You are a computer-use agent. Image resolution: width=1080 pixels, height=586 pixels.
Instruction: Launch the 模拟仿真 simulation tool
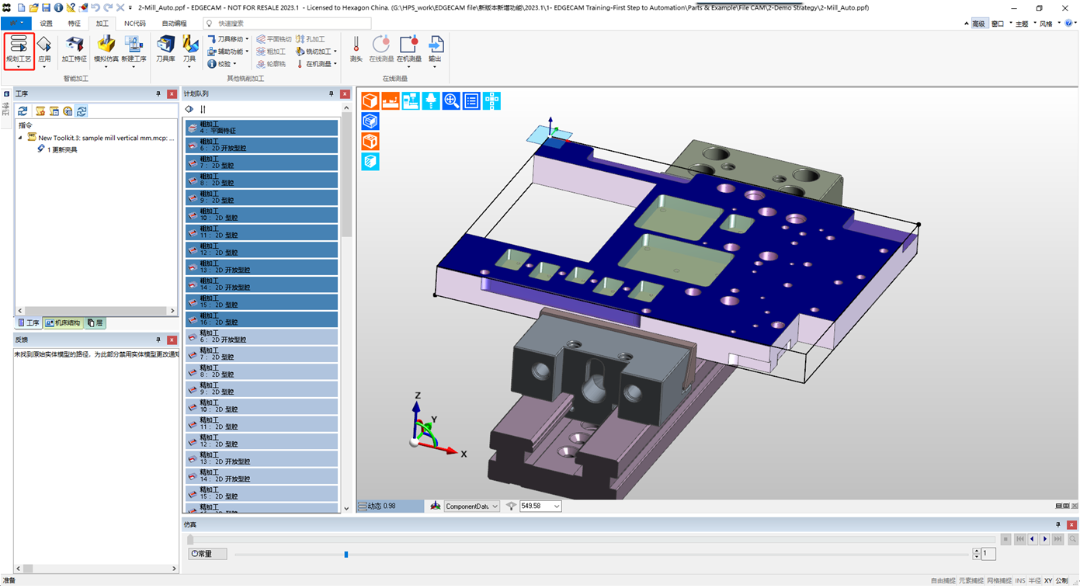click(106, 50)
